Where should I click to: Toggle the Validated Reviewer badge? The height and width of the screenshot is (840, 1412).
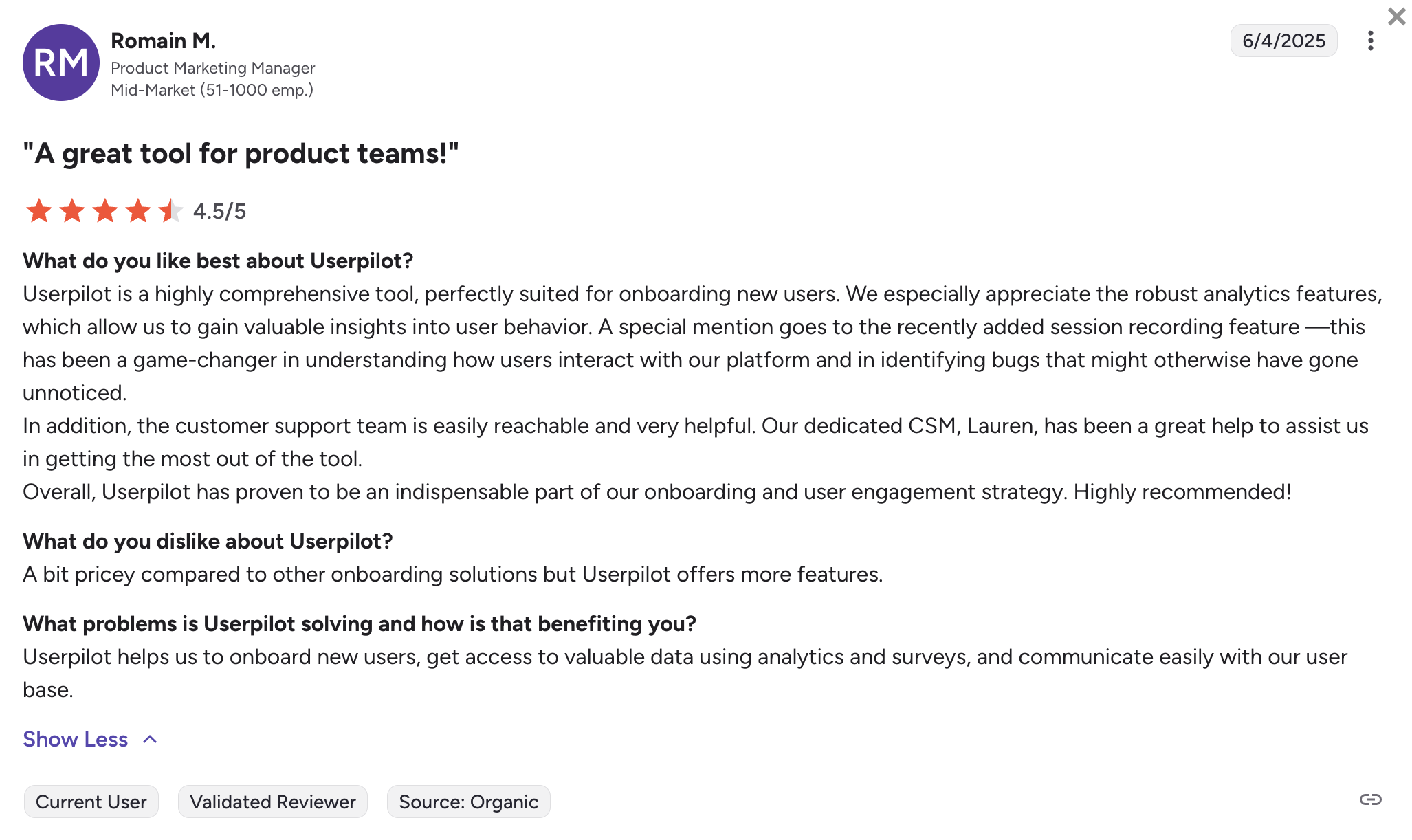tap(272, 801)
